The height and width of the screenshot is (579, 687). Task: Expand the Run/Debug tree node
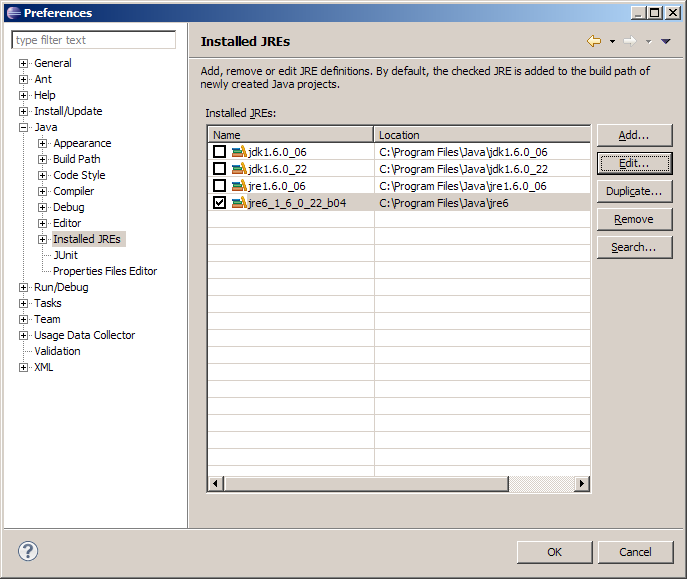[23, 287]
